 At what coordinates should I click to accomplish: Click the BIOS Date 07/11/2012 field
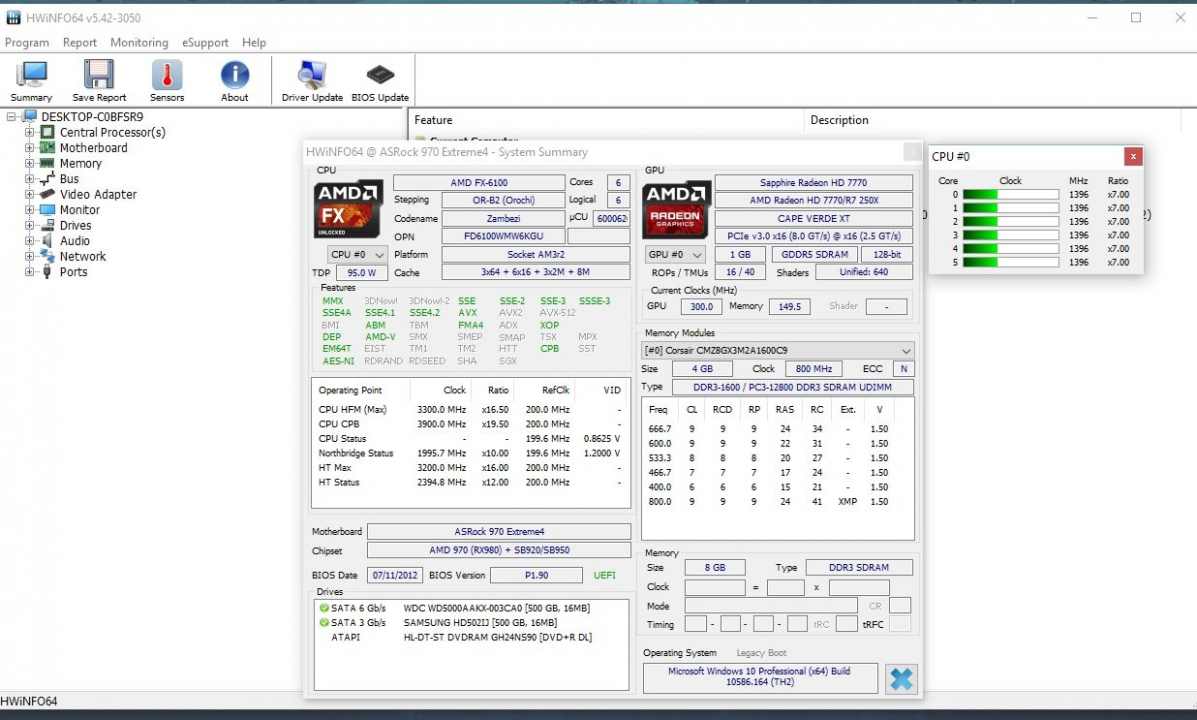[x=395, y=575]
